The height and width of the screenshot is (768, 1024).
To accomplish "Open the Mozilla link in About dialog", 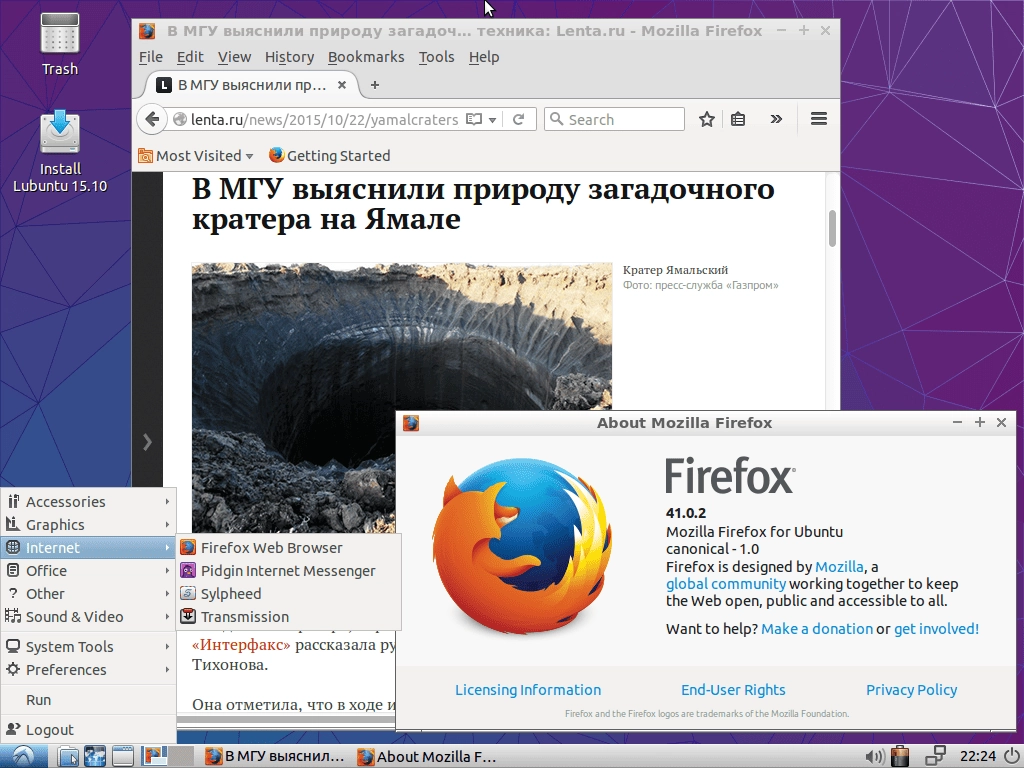I will pos(839,566).
